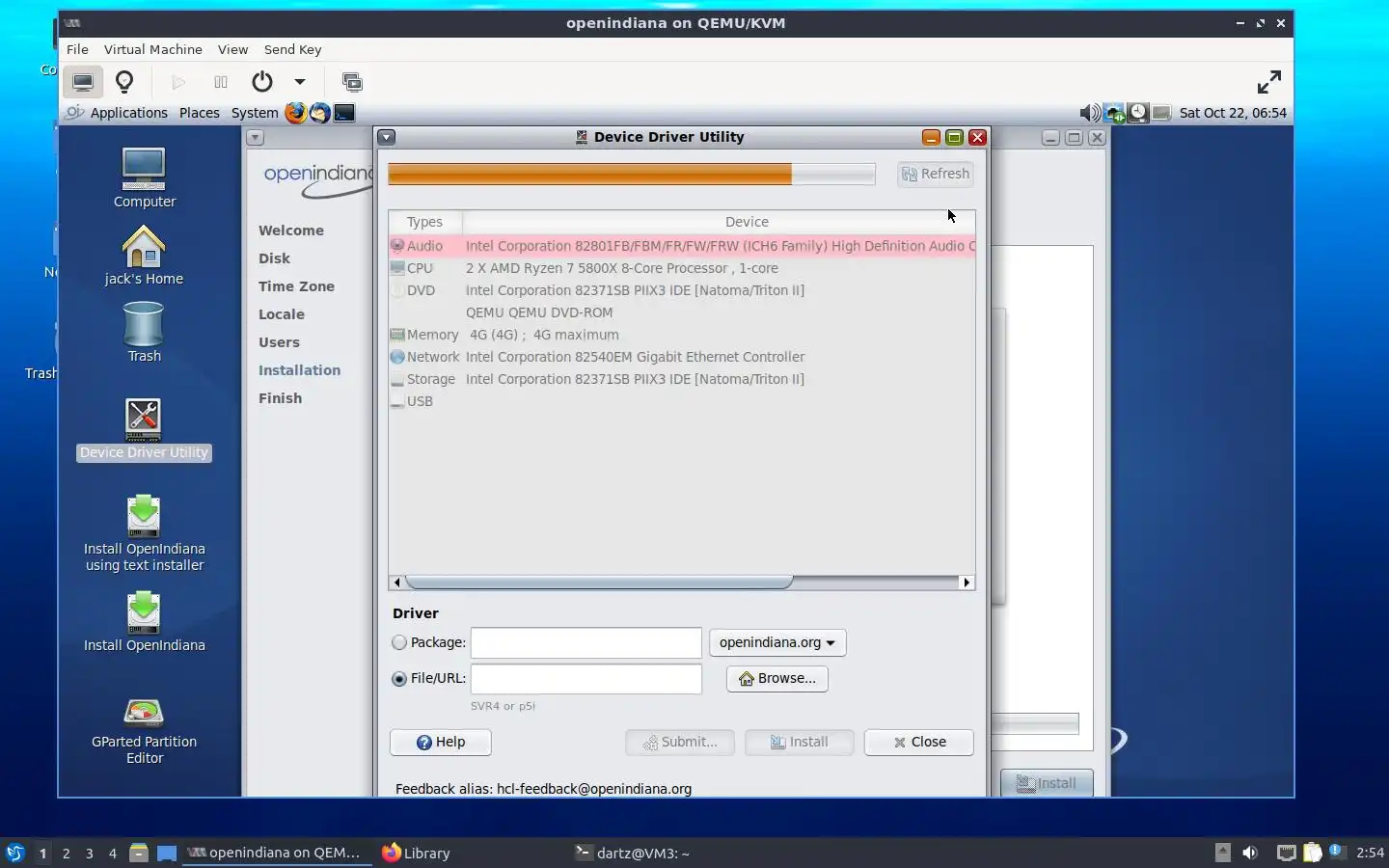1389x868 pixels.
Task: Click the power button to shut down the VM
Action: (262, 82)
